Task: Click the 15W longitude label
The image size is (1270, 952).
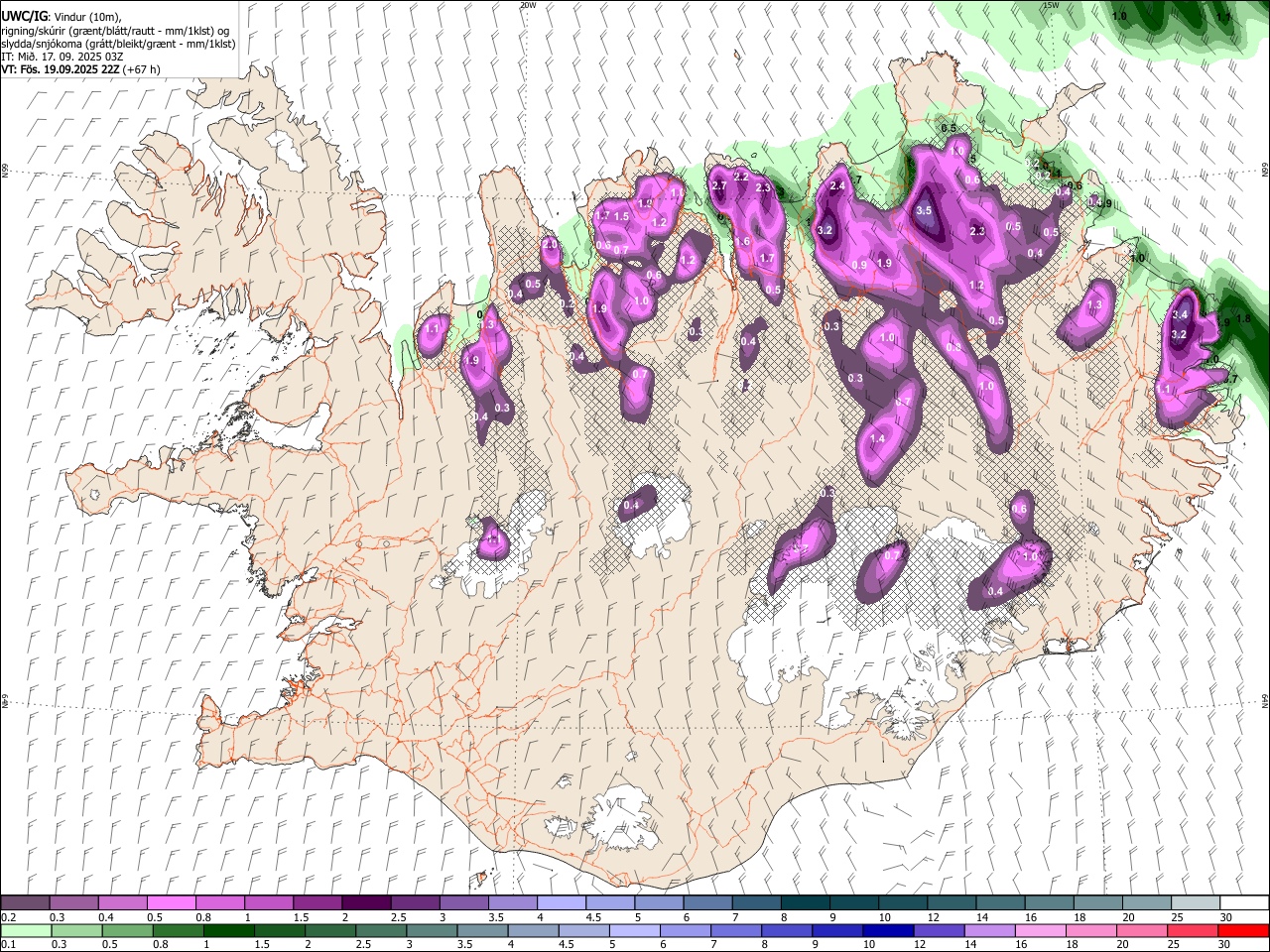Action: pyautogui.click(x=1051, y=5)
